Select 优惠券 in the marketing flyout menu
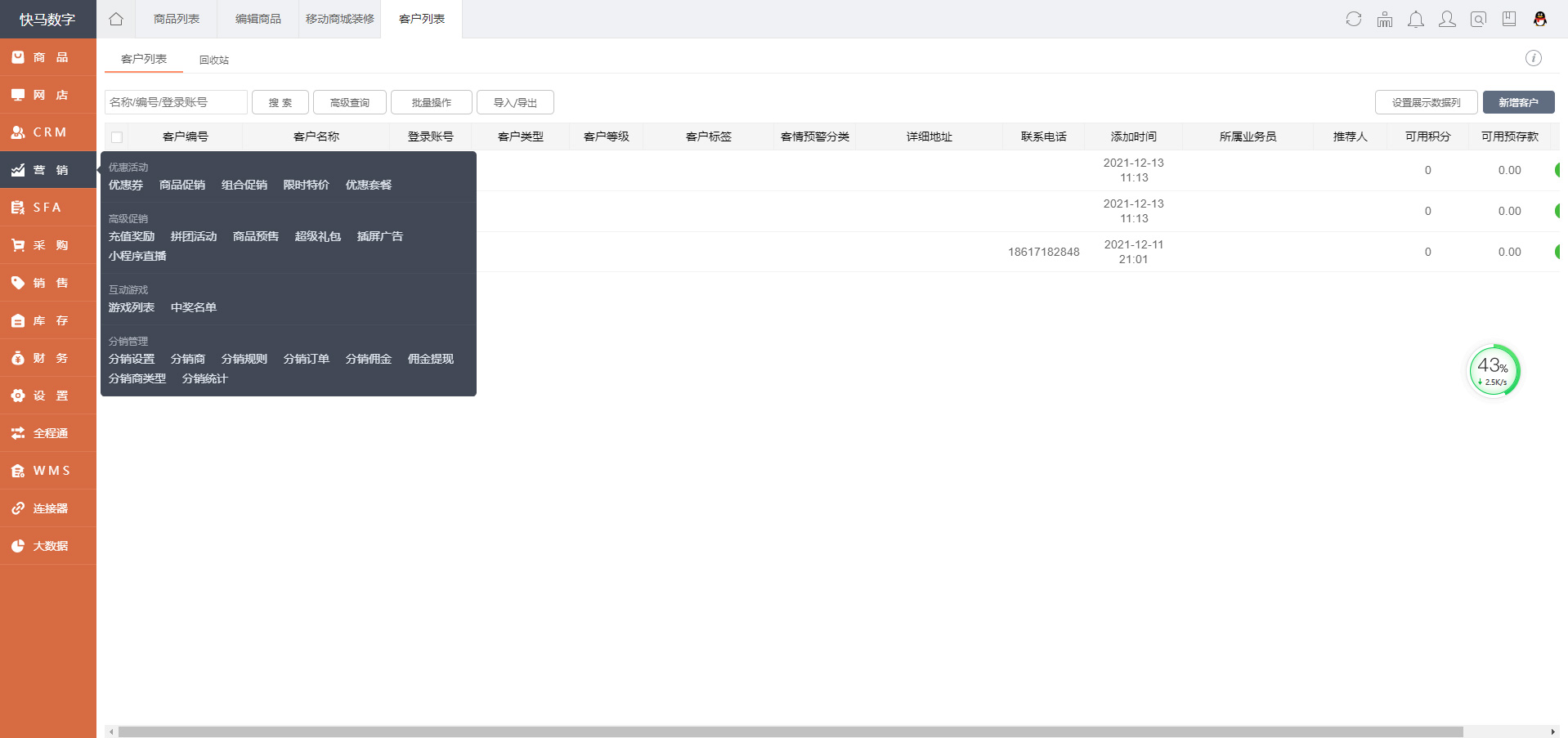Screen dimensions: 1568x738 click(x=126, y=185)
